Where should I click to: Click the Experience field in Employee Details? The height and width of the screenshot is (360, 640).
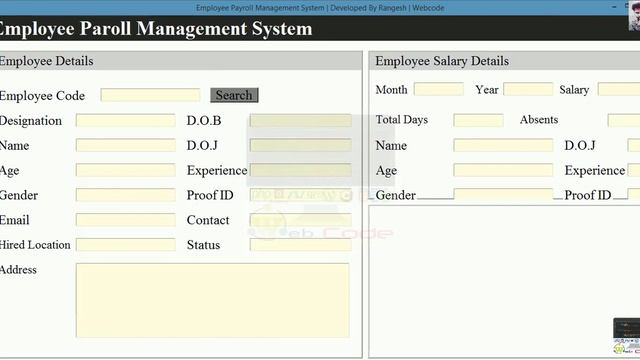click(x=301, y=170)
